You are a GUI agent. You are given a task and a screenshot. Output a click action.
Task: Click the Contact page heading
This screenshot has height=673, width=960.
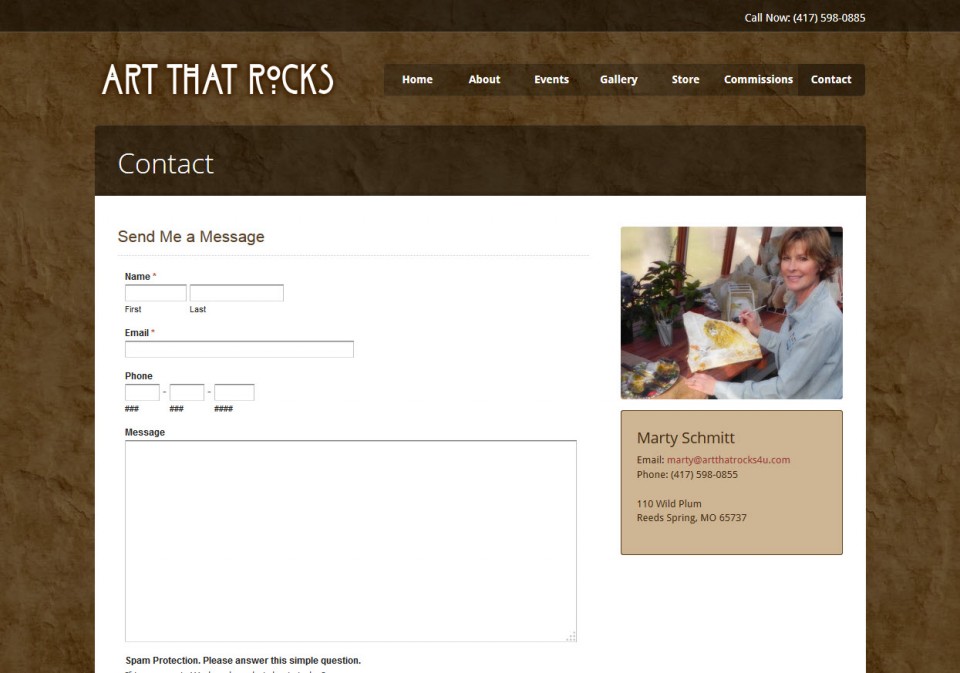tap(165, 164)
